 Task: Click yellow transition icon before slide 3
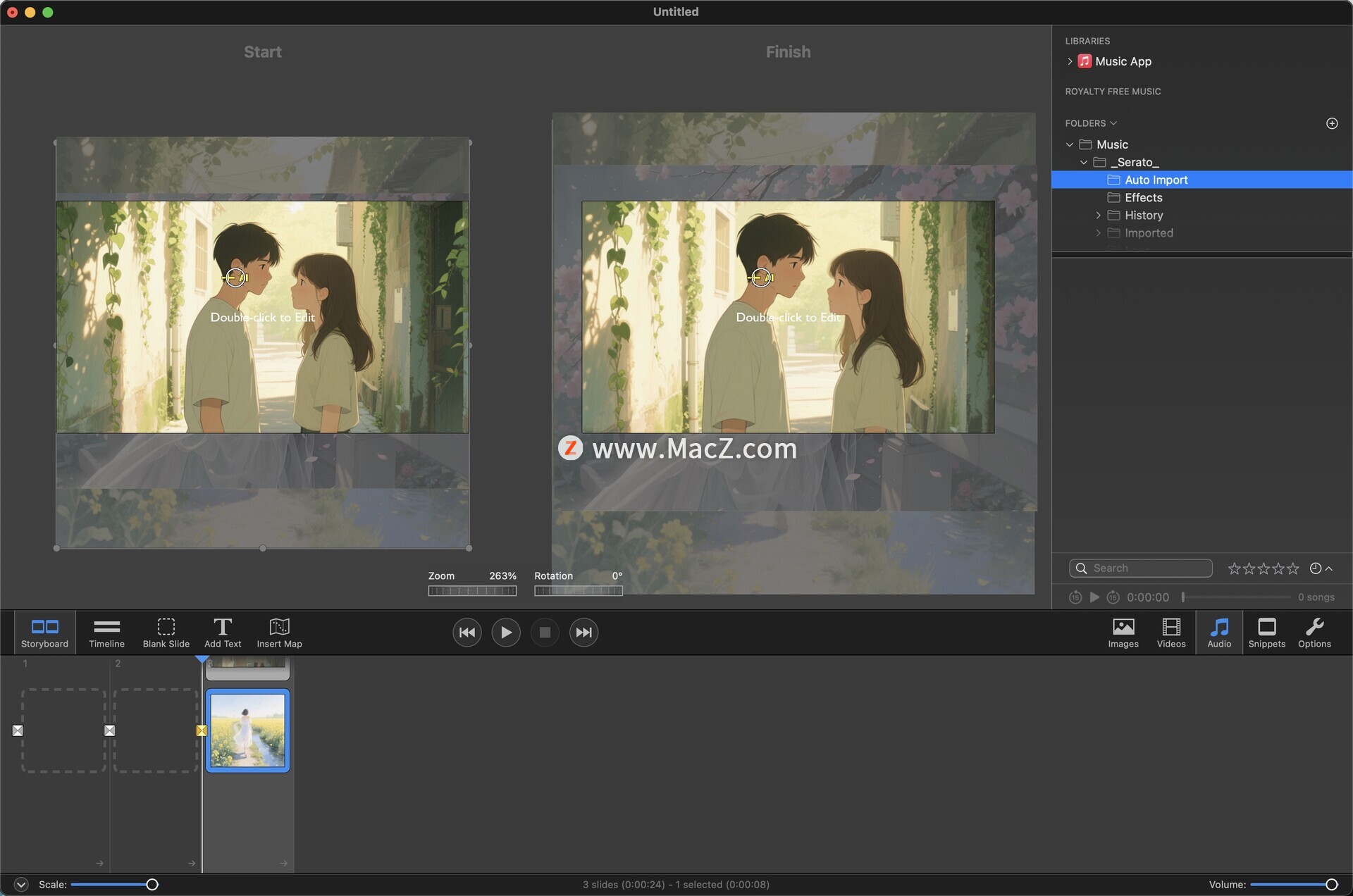pyautogui.click(x=202, y=730)
